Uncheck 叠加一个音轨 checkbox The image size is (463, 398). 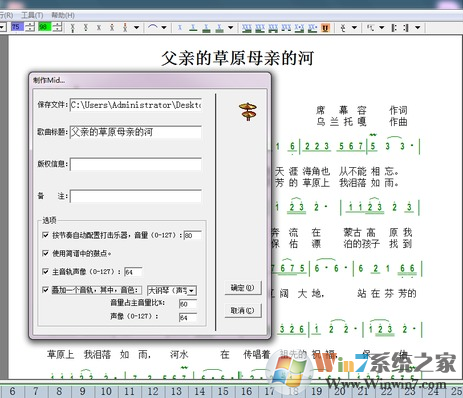(x=46, y=290)
